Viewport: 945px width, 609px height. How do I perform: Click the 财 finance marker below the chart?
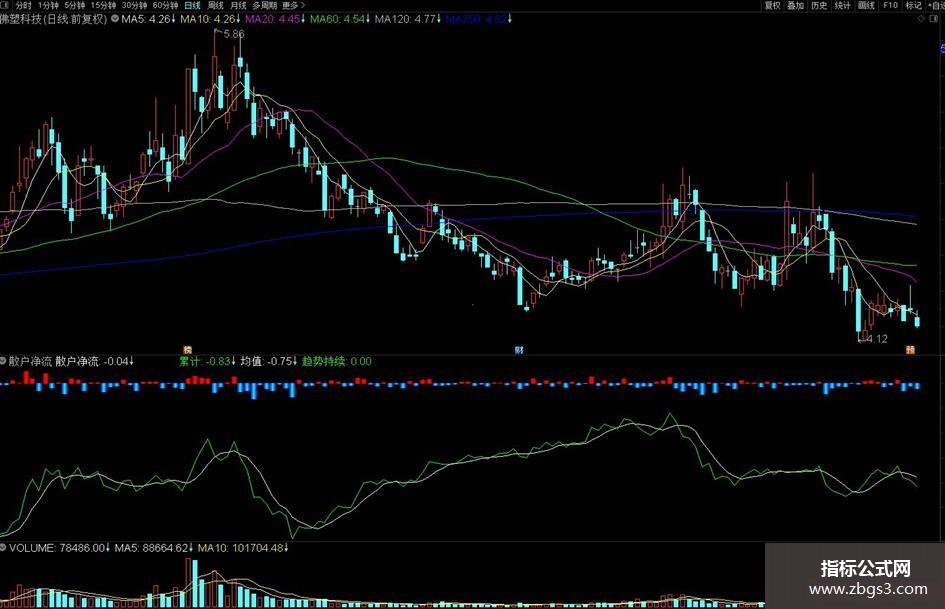point(519,350)
